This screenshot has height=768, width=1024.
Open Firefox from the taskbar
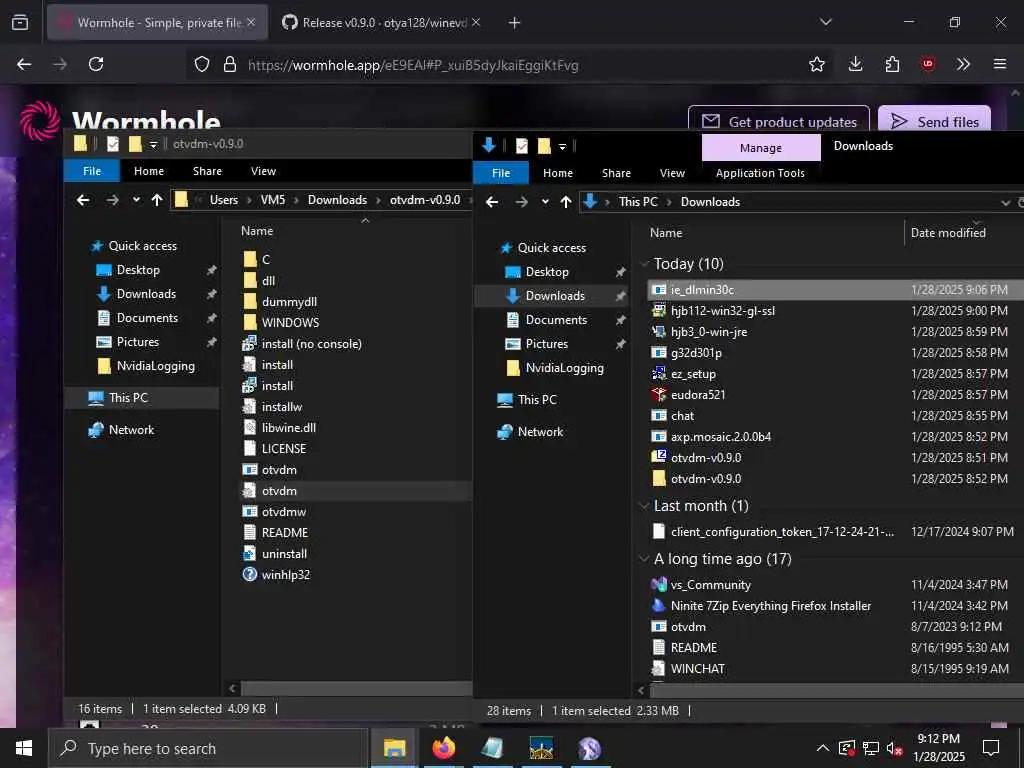point(443,748)
